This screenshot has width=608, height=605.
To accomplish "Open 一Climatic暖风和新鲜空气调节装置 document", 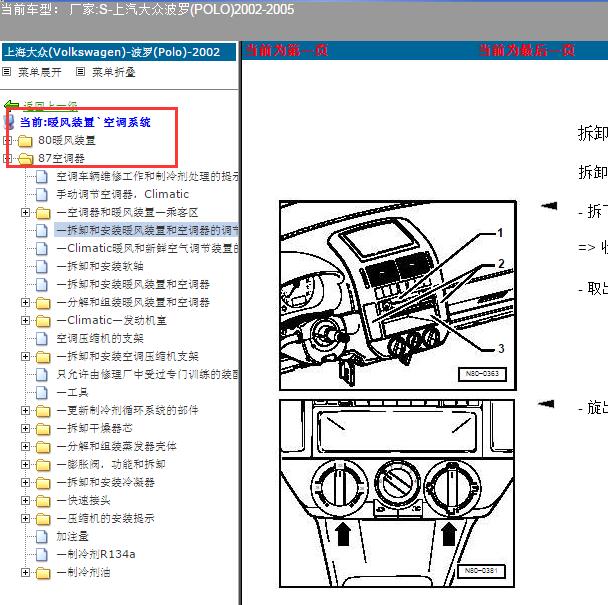I will click(147, 248).
